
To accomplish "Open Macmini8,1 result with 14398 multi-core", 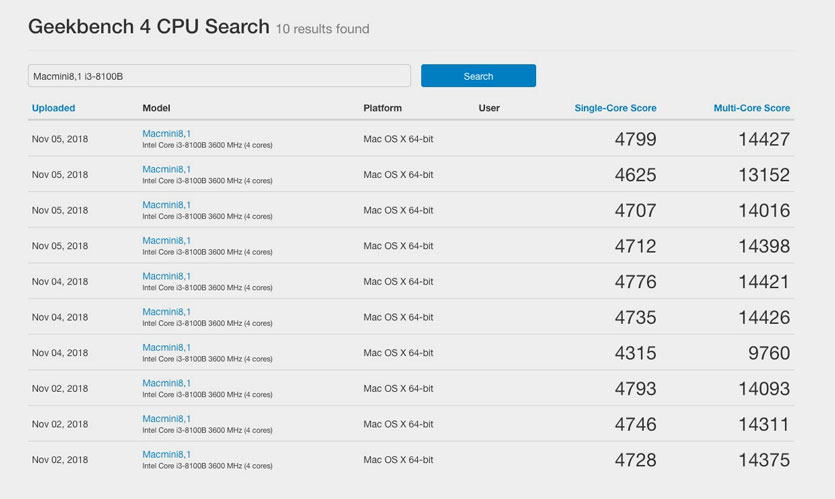I will tap(166, 240).
